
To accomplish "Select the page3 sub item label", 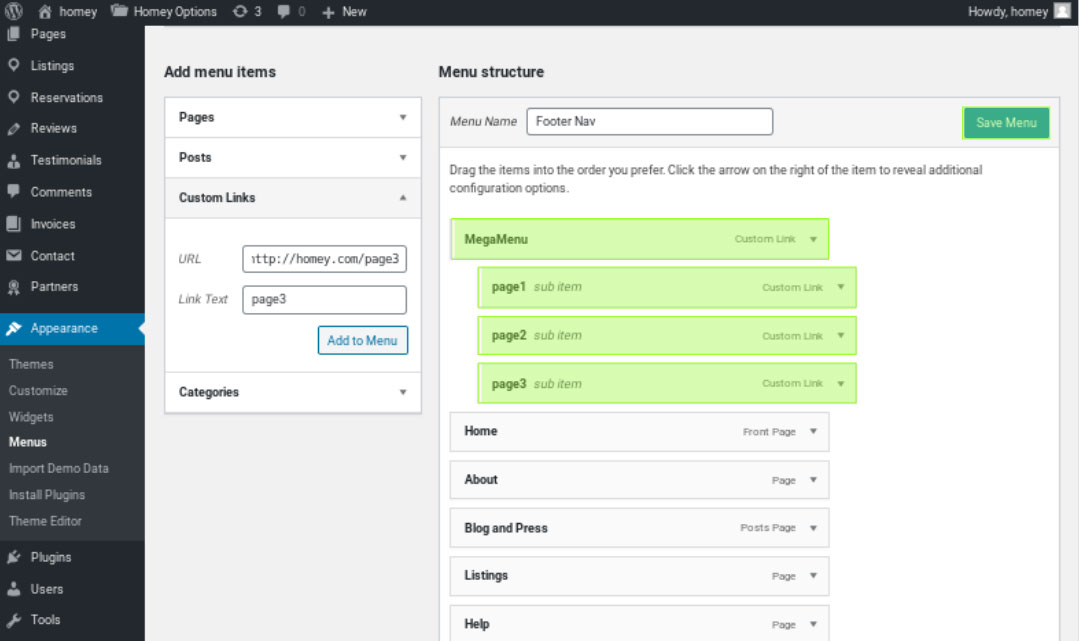I will pos(509,383).
